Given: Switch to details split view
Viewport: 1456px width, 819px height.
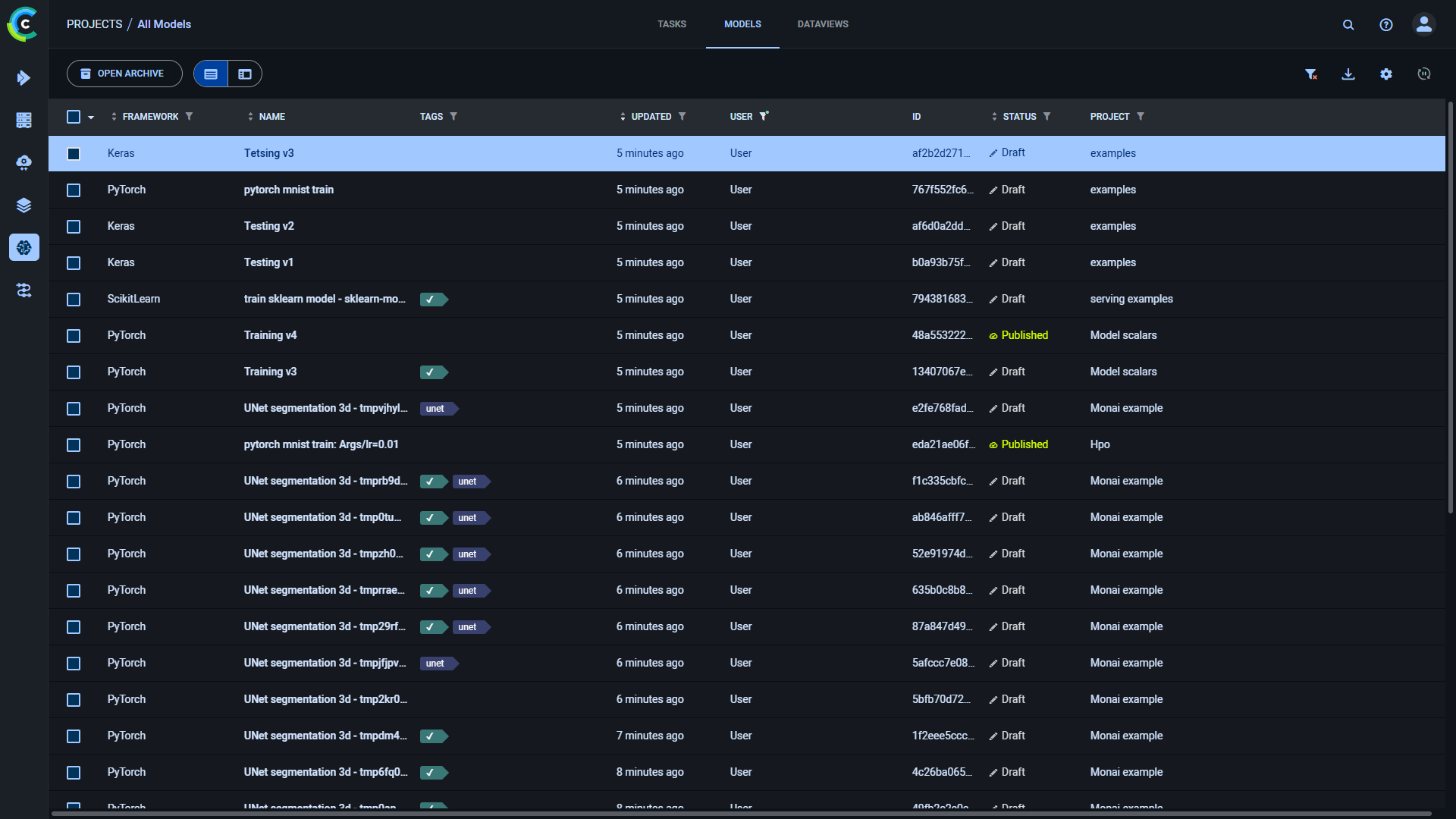Looking at the screenshot, I should (x=245, y=74).
